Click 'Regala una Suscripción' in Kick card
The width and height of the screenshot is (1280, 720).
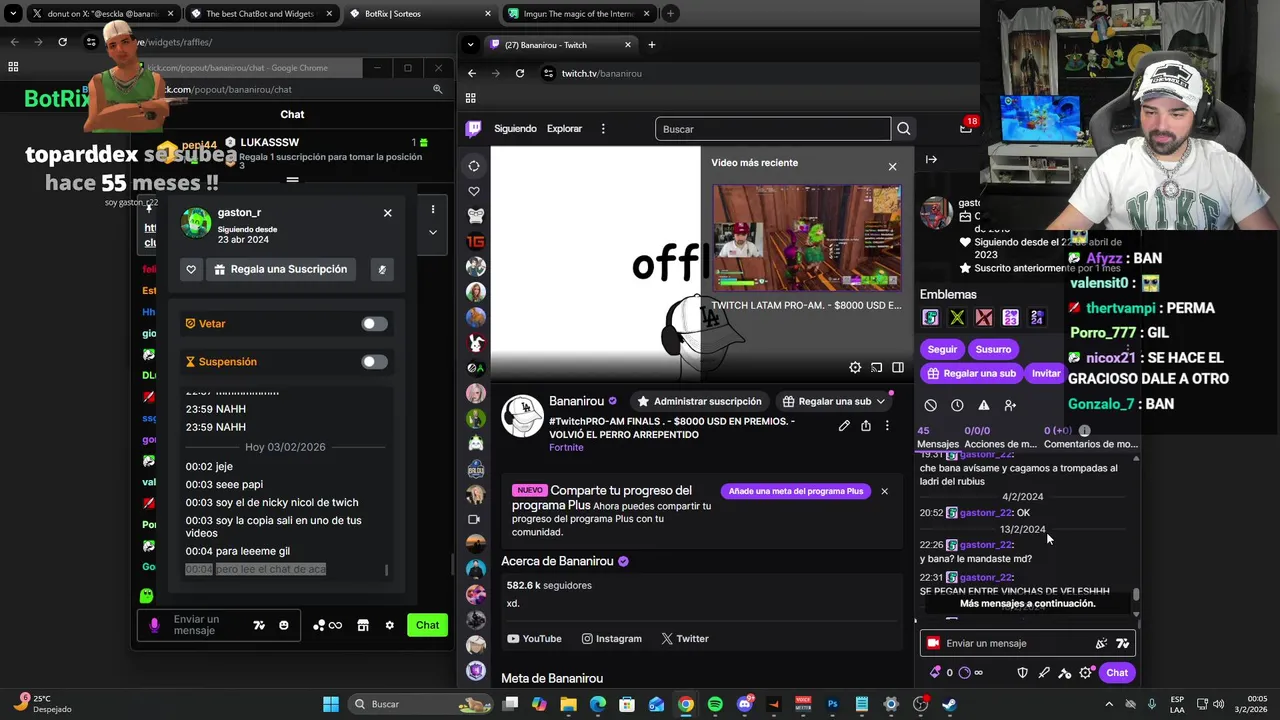coord(280,269)
